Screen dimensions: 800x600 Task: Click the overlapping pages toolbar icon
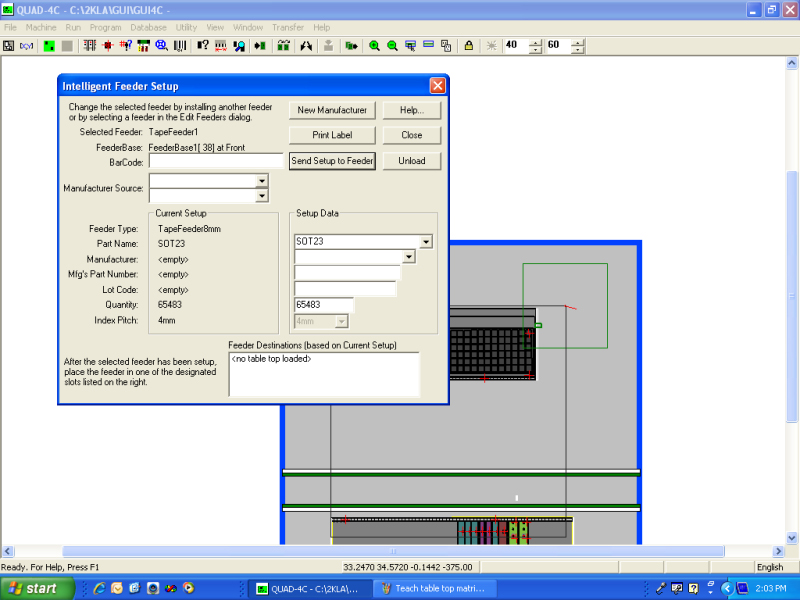point(446,46)
